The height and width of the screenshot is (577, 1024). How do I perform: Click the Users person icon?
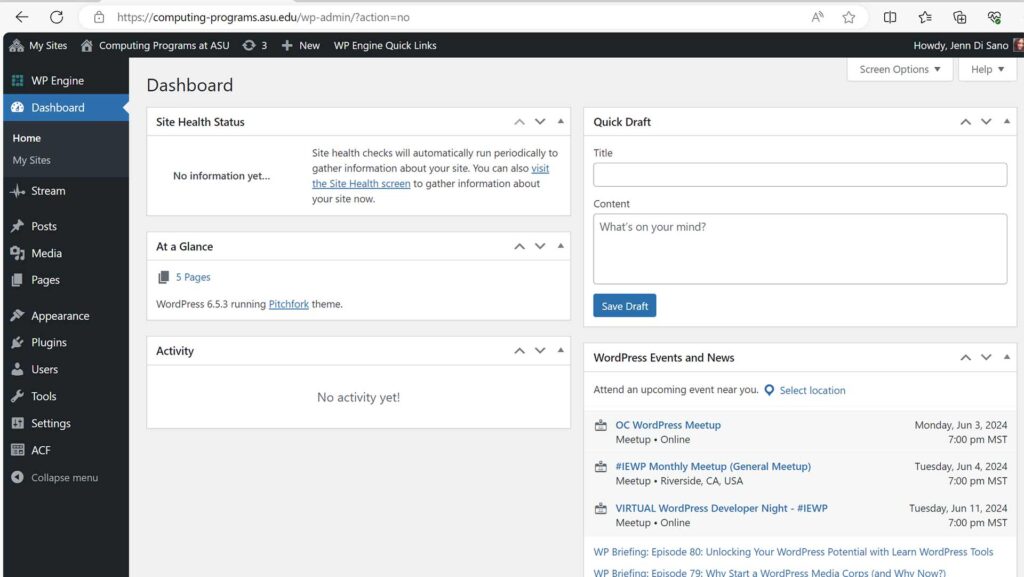(18, 369)
